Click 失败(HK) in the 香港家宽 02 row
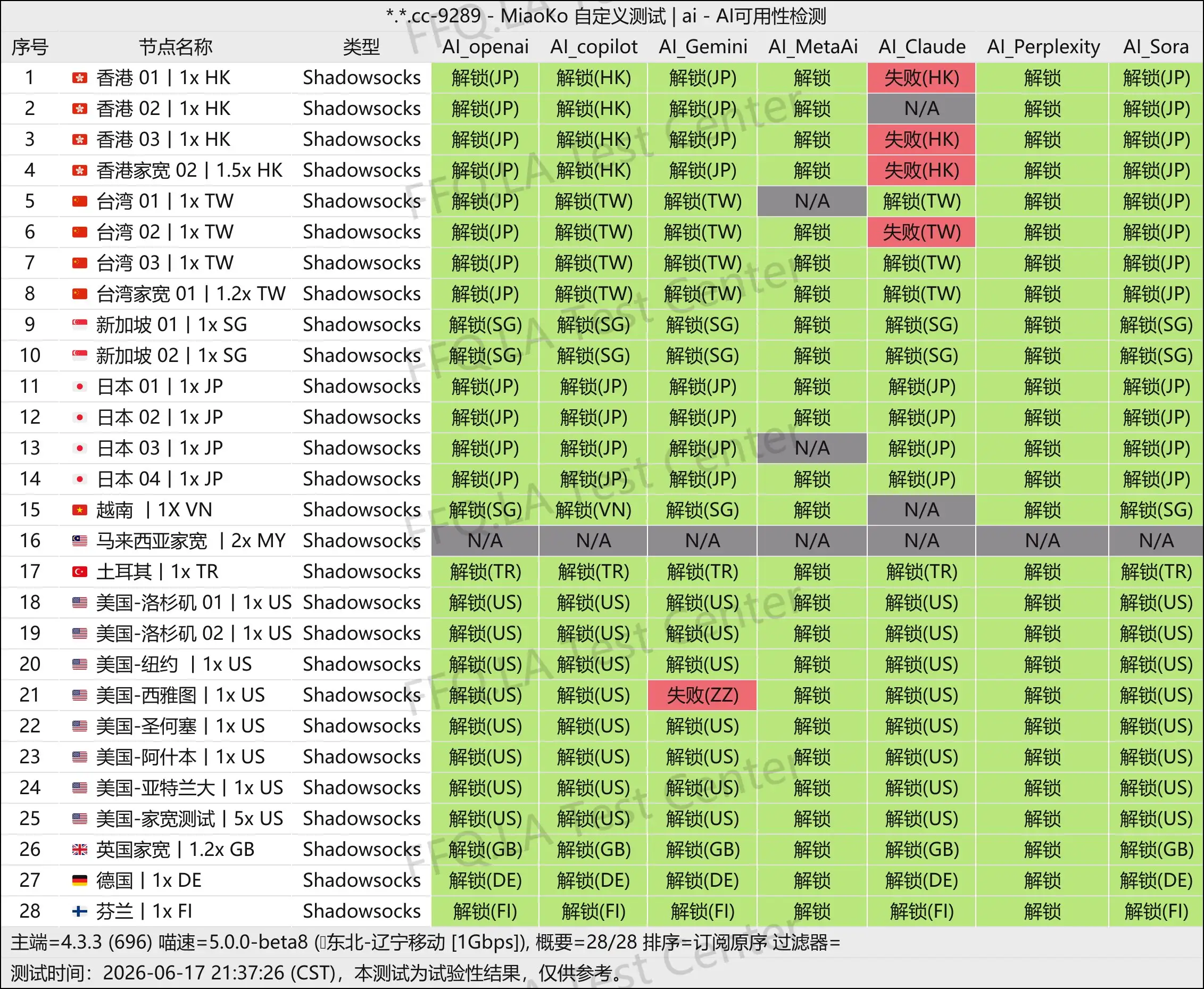The height and width of the screenshot is (989, 1204). pyautogui.click(x=921, y=170)
